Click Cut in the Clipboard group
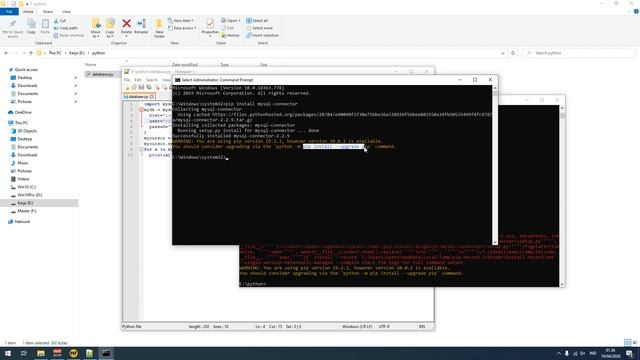 (x=60, y=21)
